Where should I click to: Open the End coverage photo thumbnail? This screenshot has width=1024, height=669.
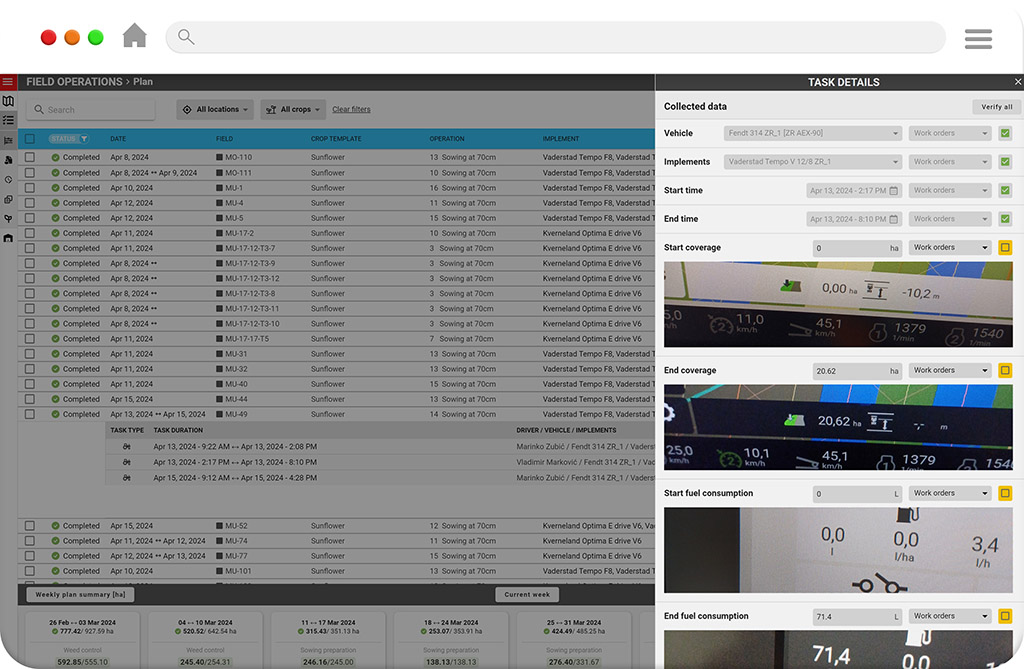tap(839, 427)
